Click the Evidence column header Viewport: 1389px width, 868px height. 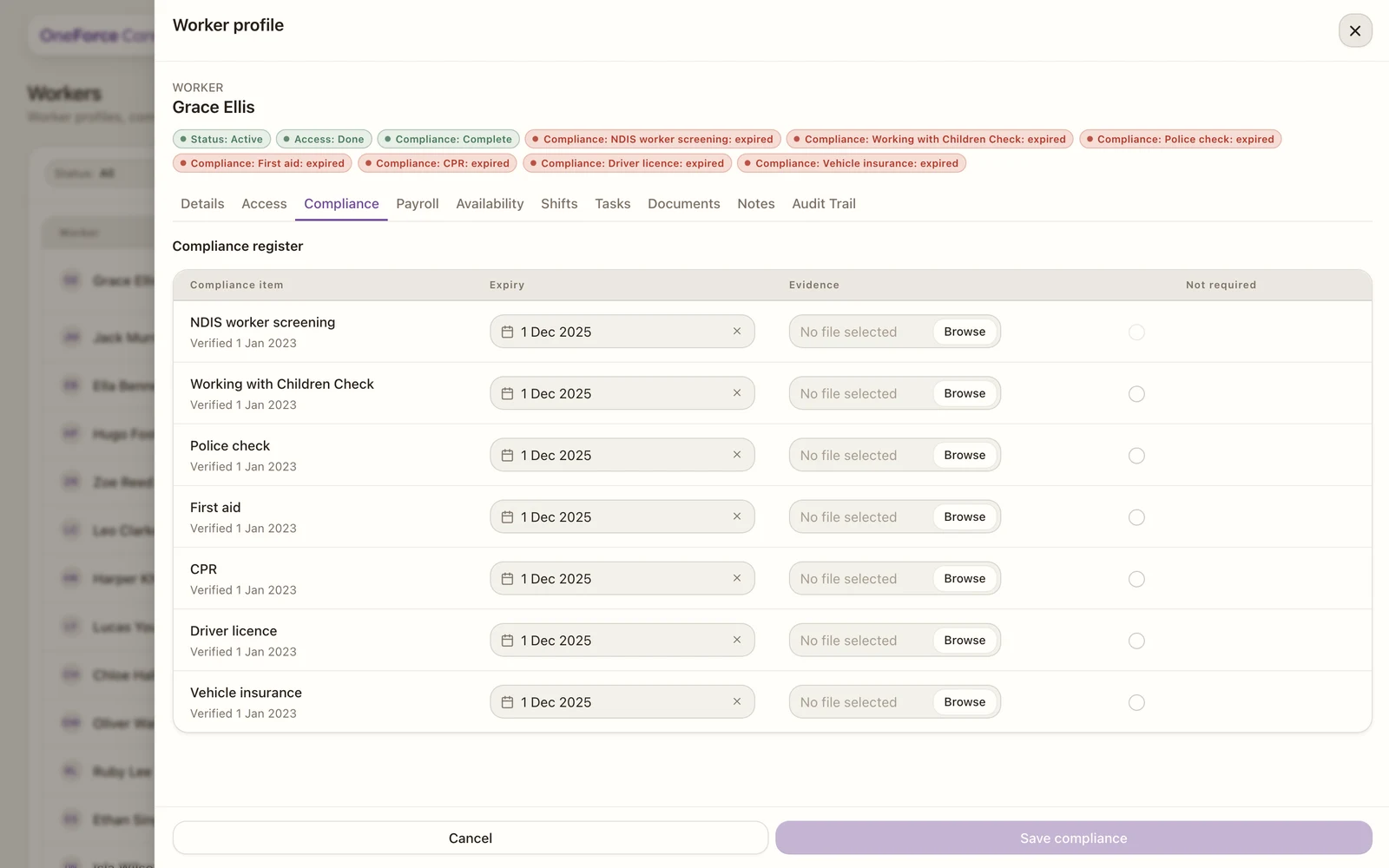coord(814,285)
